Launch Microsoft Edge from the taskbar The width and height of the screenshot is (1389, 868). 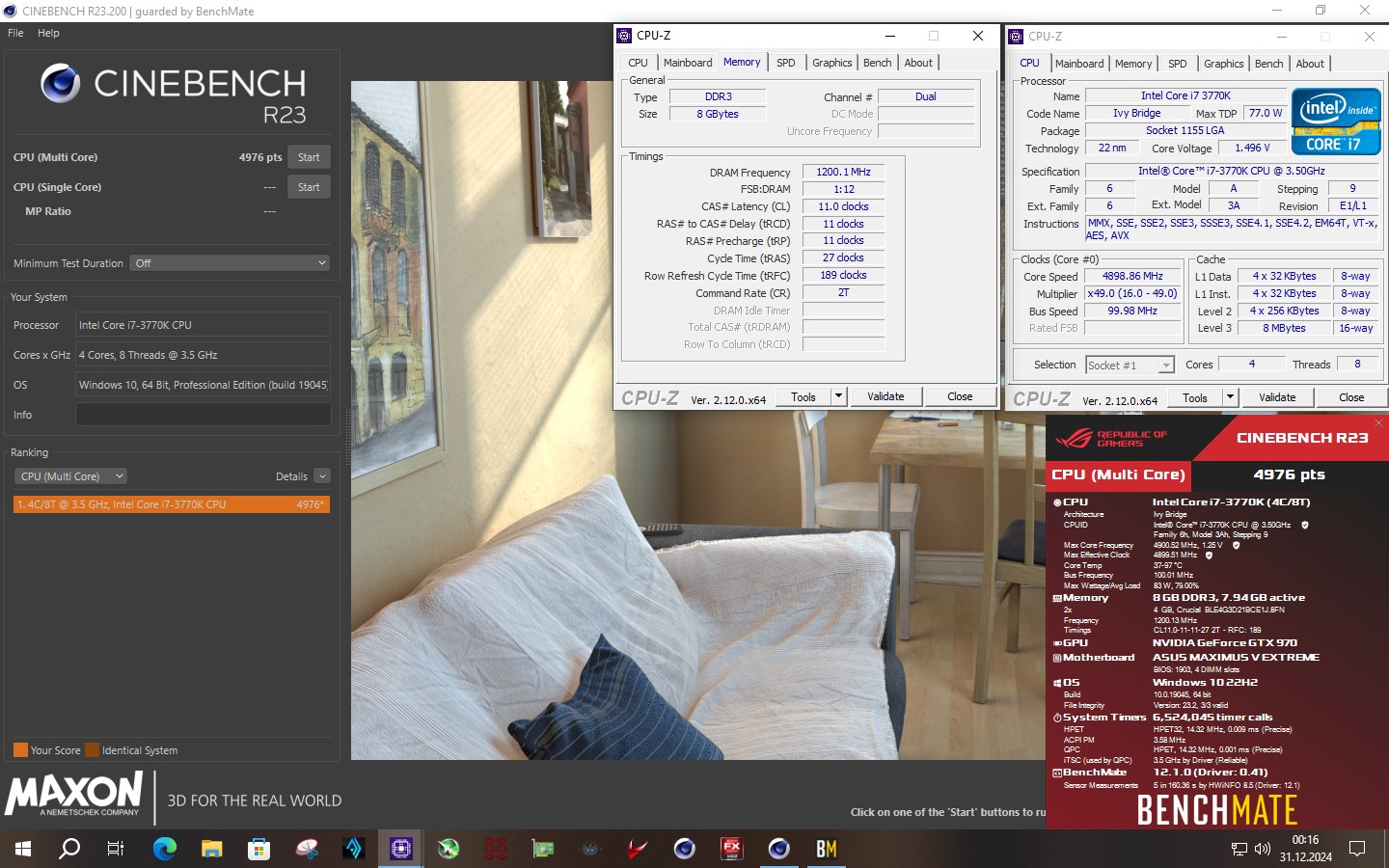[x=165, y=849]
